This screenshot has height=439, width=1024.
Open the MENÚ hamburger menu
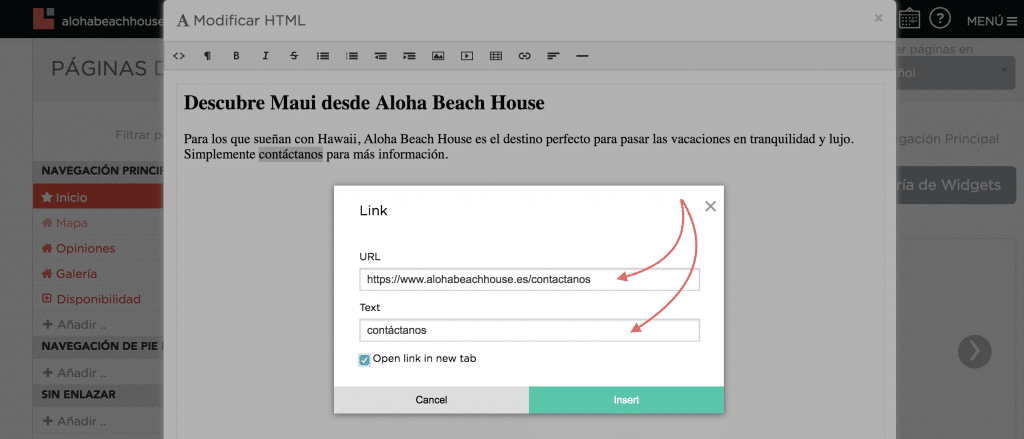click(991, 21)
